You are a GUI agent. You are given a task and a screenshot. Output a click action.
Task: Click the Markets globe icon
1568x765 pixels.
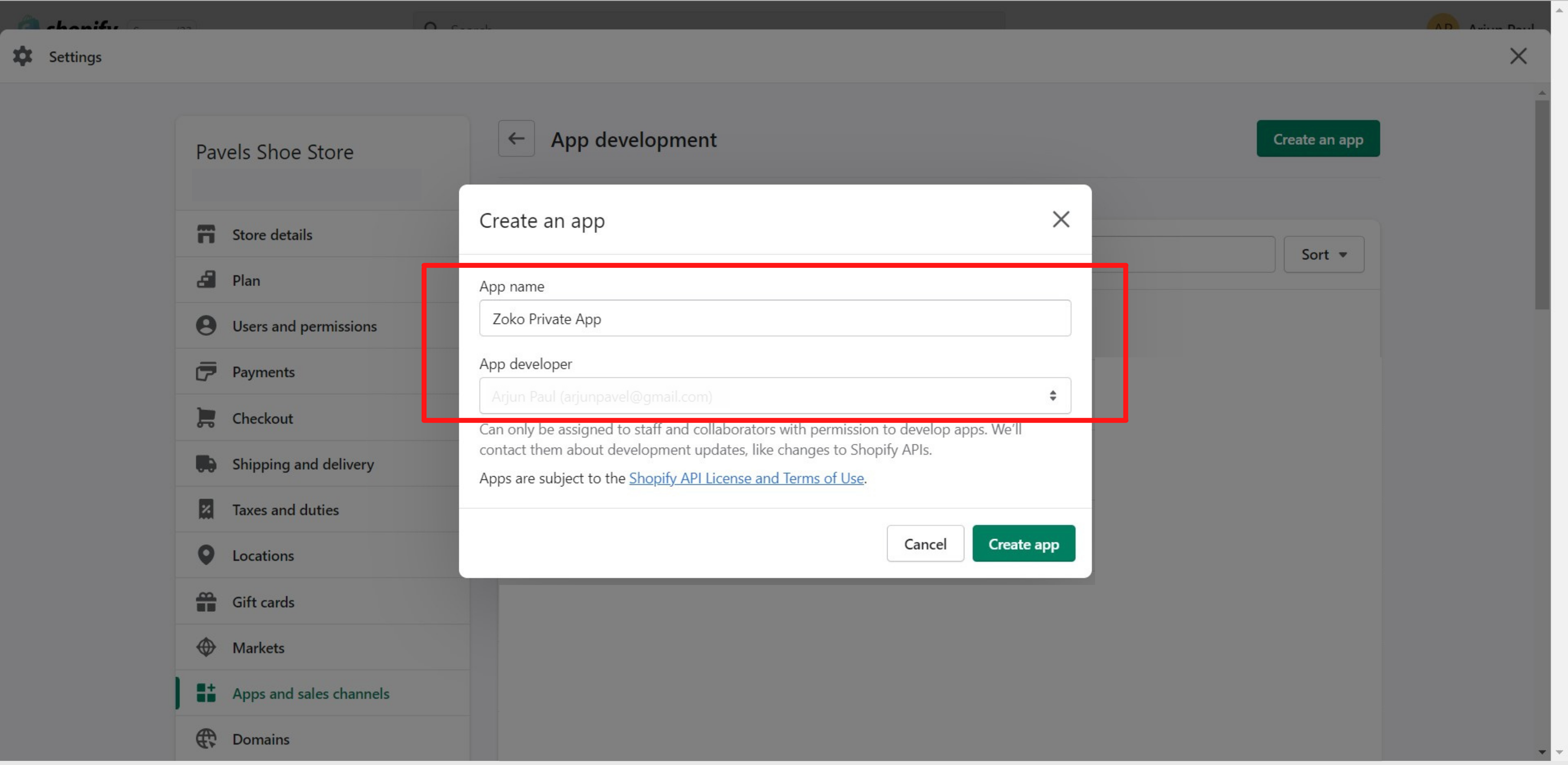point(206,647)
